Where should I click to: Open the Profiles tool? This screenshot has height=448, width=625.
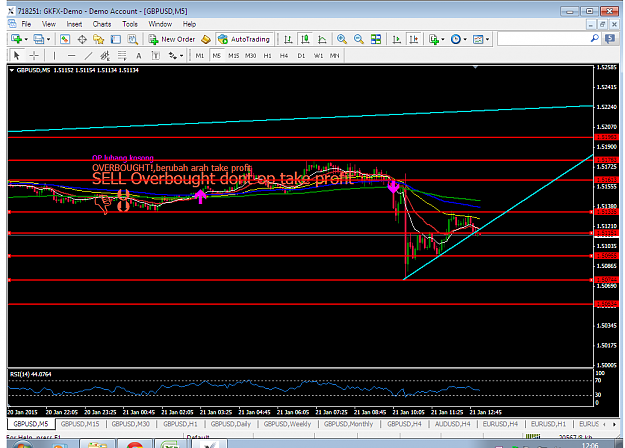pos(39,39)
